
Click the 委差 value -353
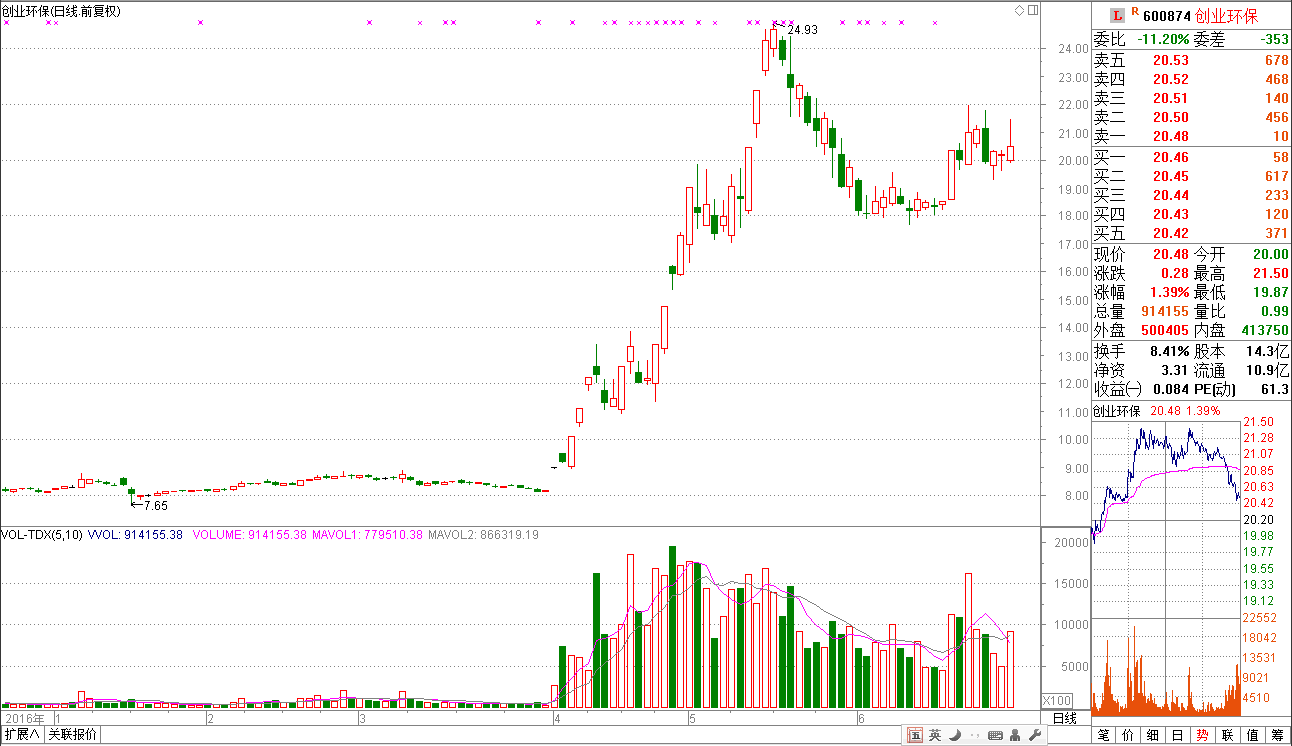[1275, 39]
